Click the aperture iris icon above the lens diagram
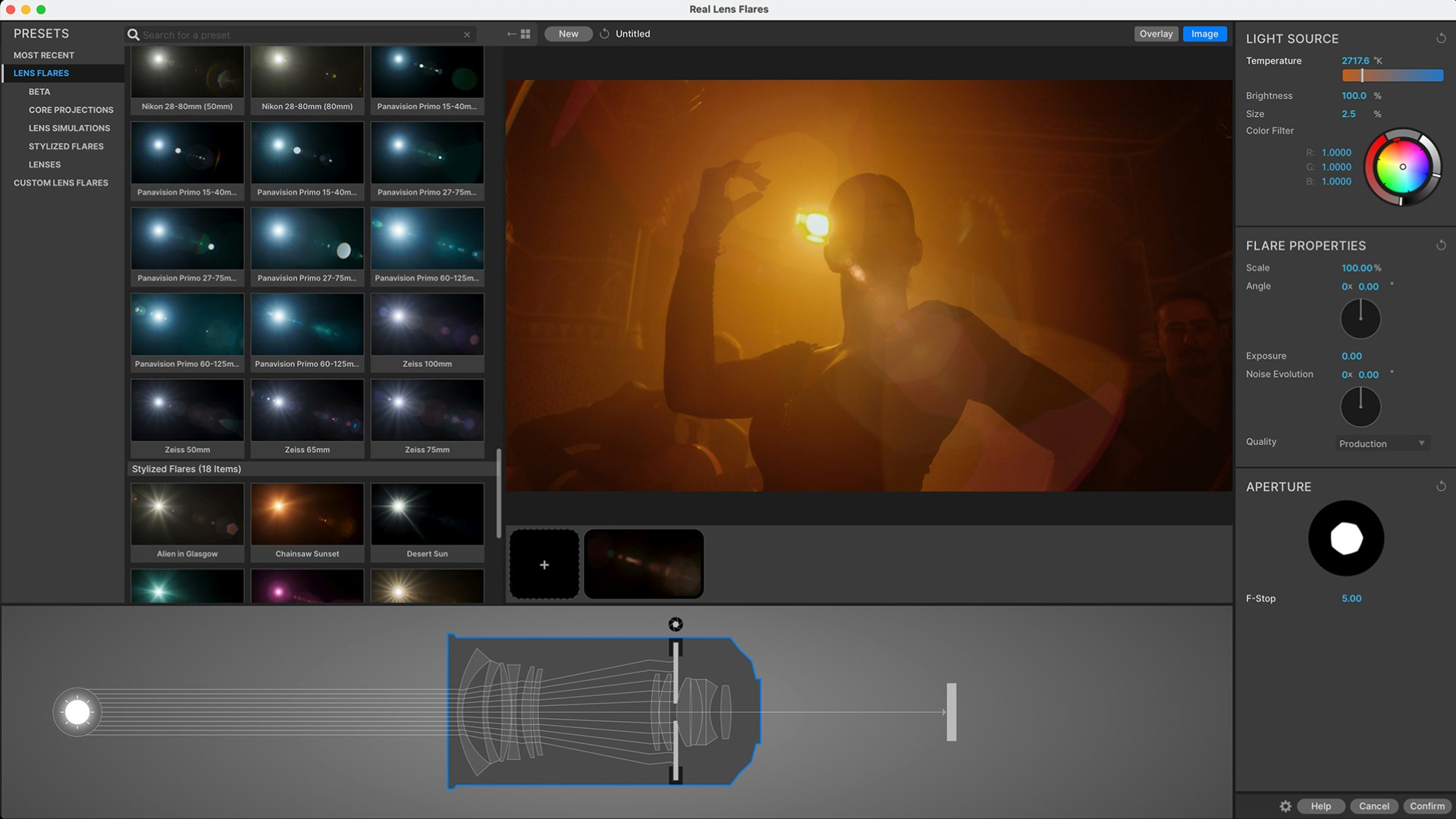 click(676, 624)
